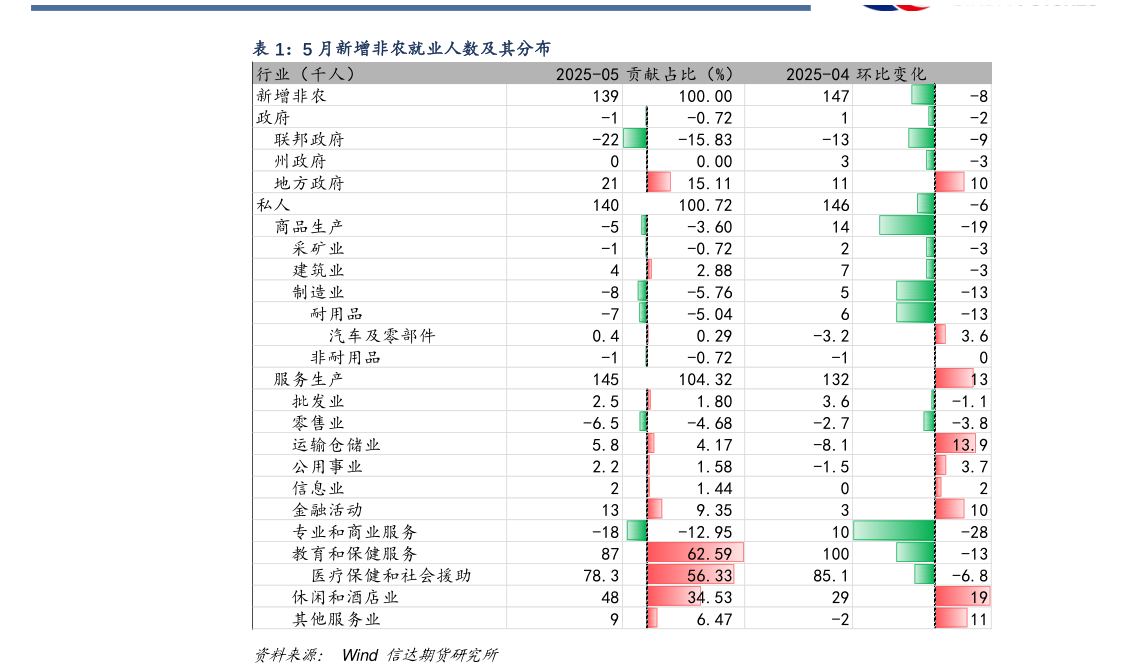Image resolution: width=1137 pixels, height=668 pixels.
Task: Click the red bar labeled 62.59
Action: pos(694,553)
